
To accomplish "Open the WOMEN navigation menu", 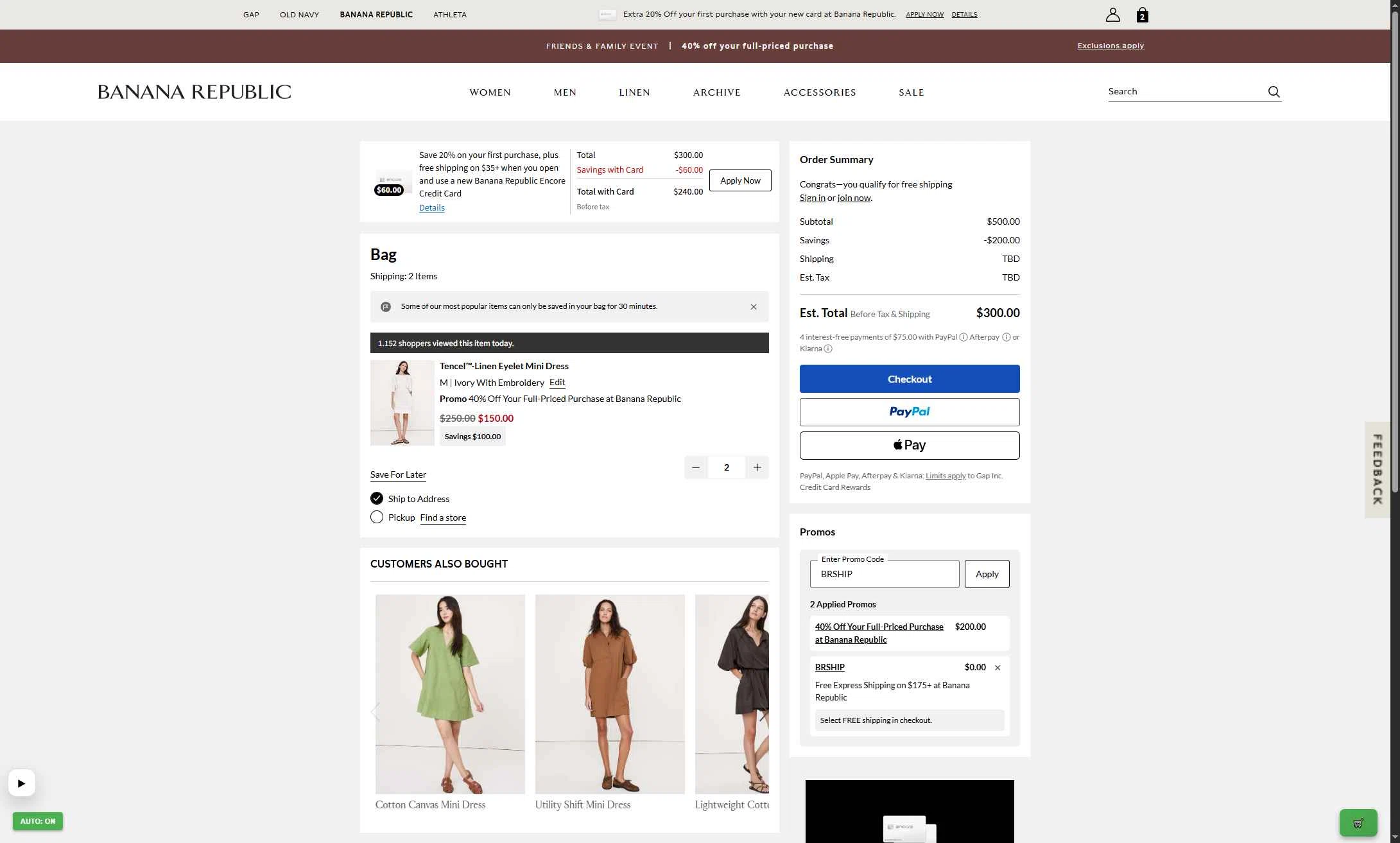I will 490,92.
